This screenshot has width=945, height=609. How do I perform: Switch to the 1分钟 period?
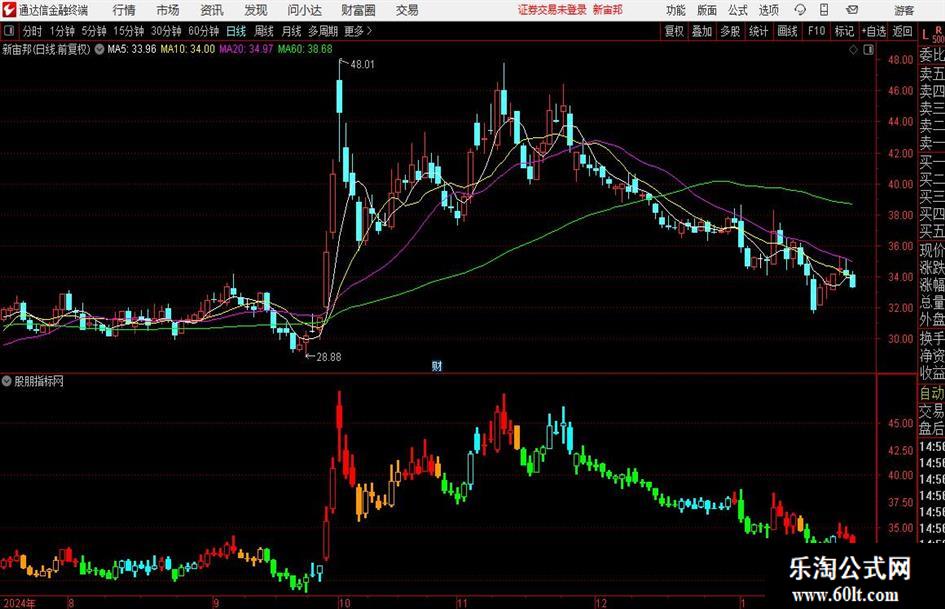[x=62, y=31]
